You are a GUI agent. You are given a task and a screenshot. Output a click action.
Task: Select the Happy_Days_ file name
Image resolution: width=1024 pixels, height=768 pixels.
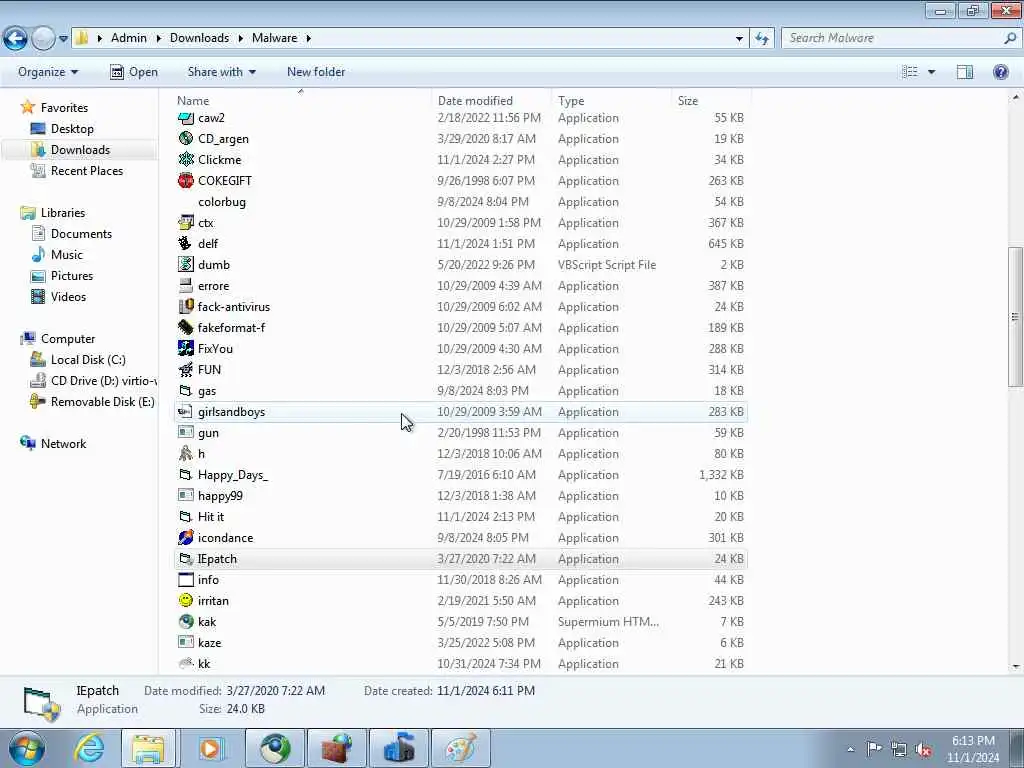click(x=232, y=475)
